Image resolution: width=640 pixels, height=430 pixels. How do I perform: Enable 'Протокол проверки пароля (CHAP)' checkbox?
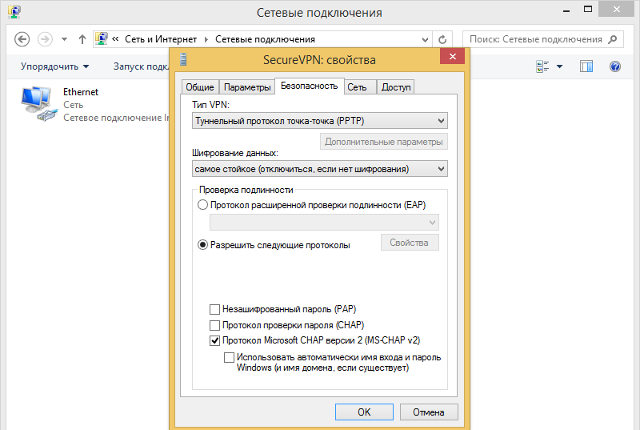215,325
